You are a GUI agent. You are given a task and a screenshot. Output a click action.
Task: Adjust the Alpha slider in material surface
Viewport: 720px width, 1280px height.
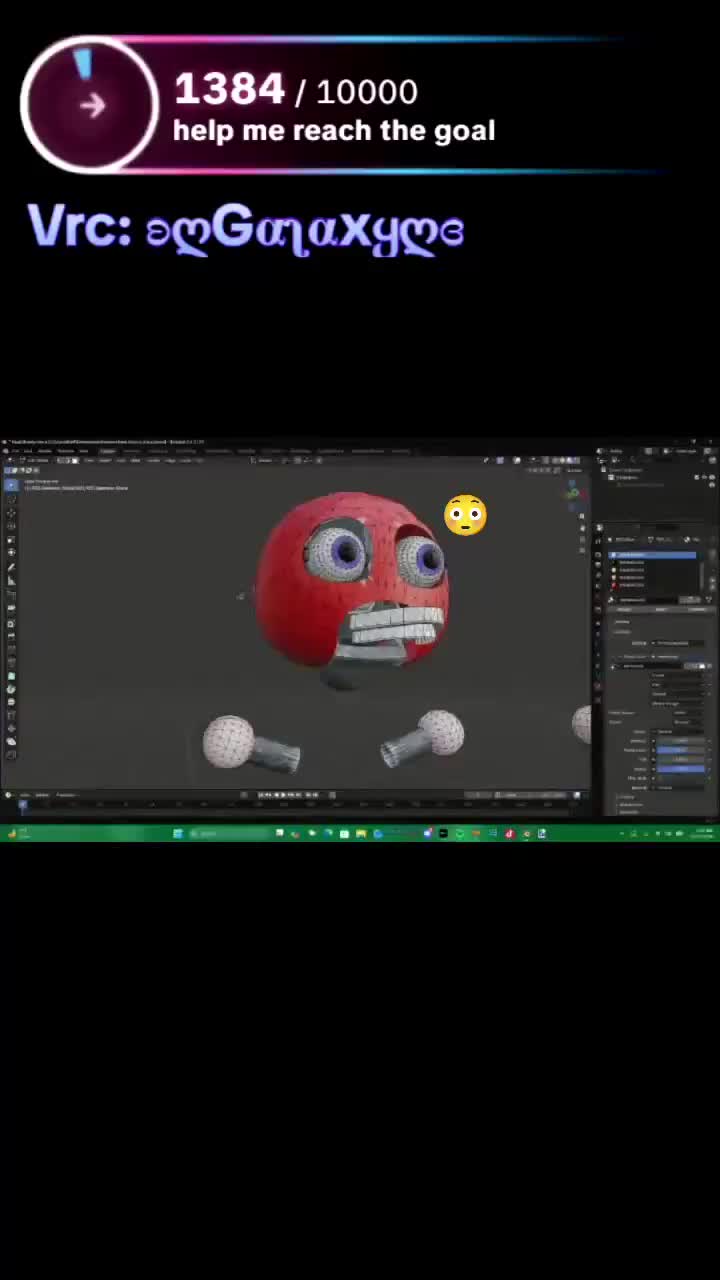(x=680, y=769)
